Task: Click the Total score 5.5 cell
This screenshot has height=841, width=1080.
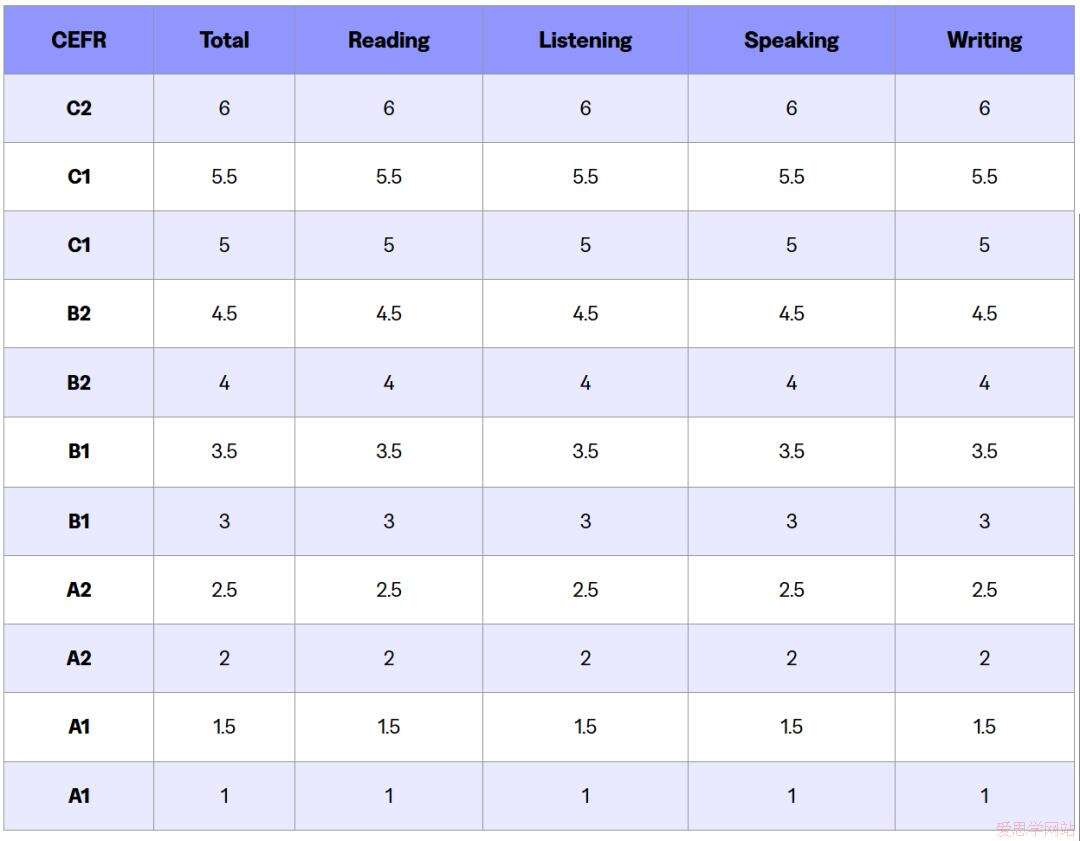Action: (x=224, y=177)
